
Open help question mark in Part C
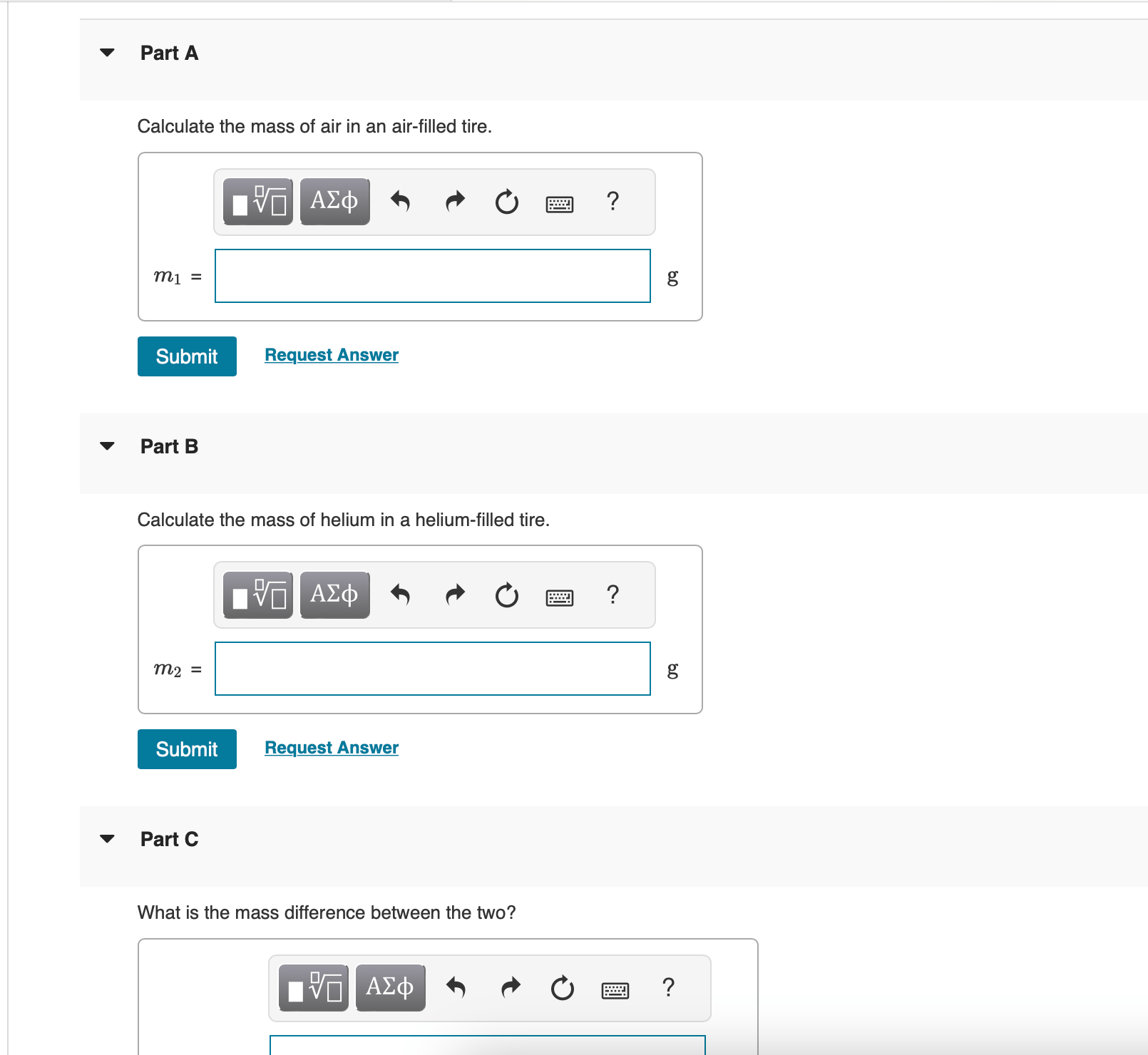point(668,987)
